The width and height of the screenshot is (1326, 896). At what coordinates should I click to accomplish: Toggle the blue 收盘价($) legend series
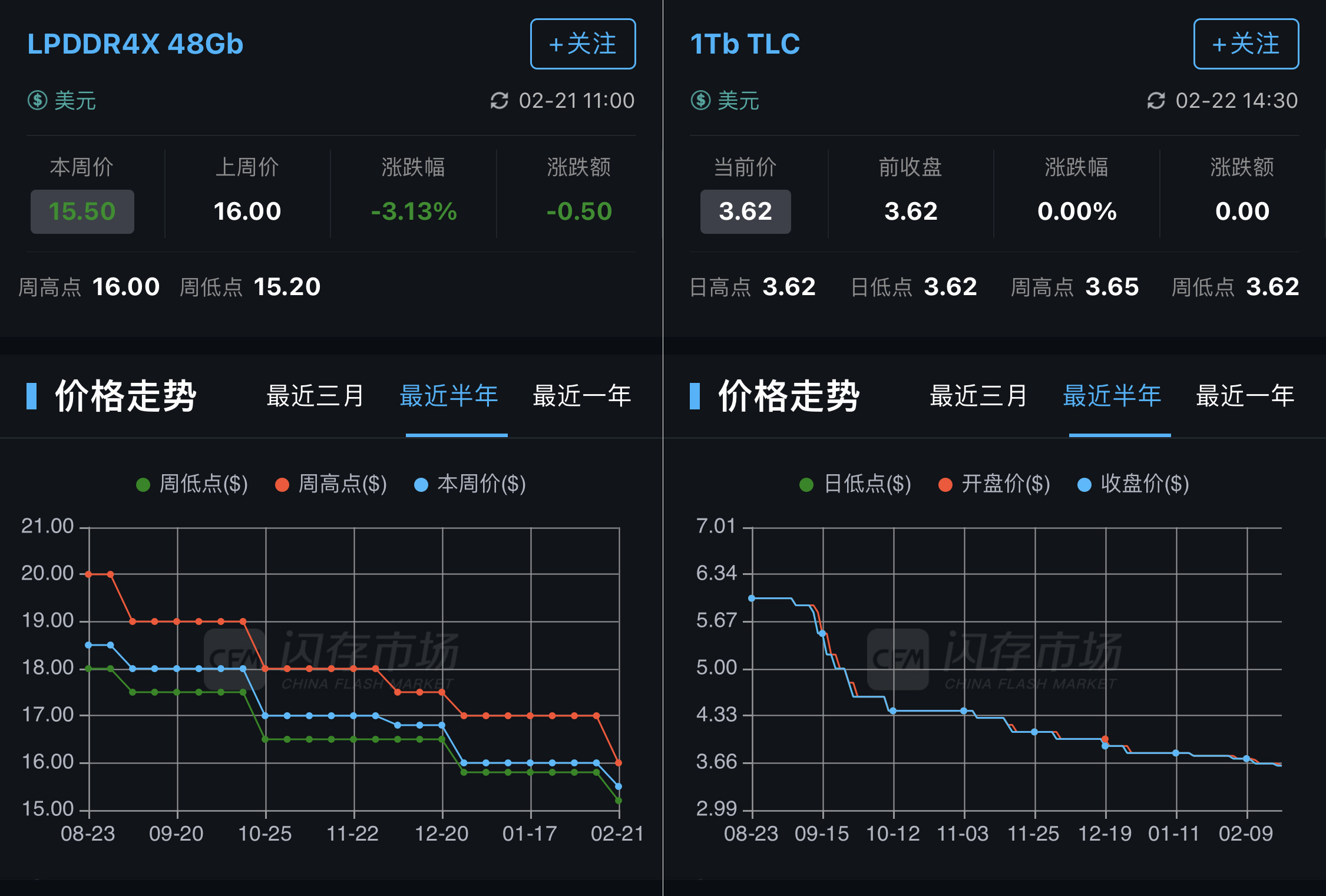(1133, 484)
